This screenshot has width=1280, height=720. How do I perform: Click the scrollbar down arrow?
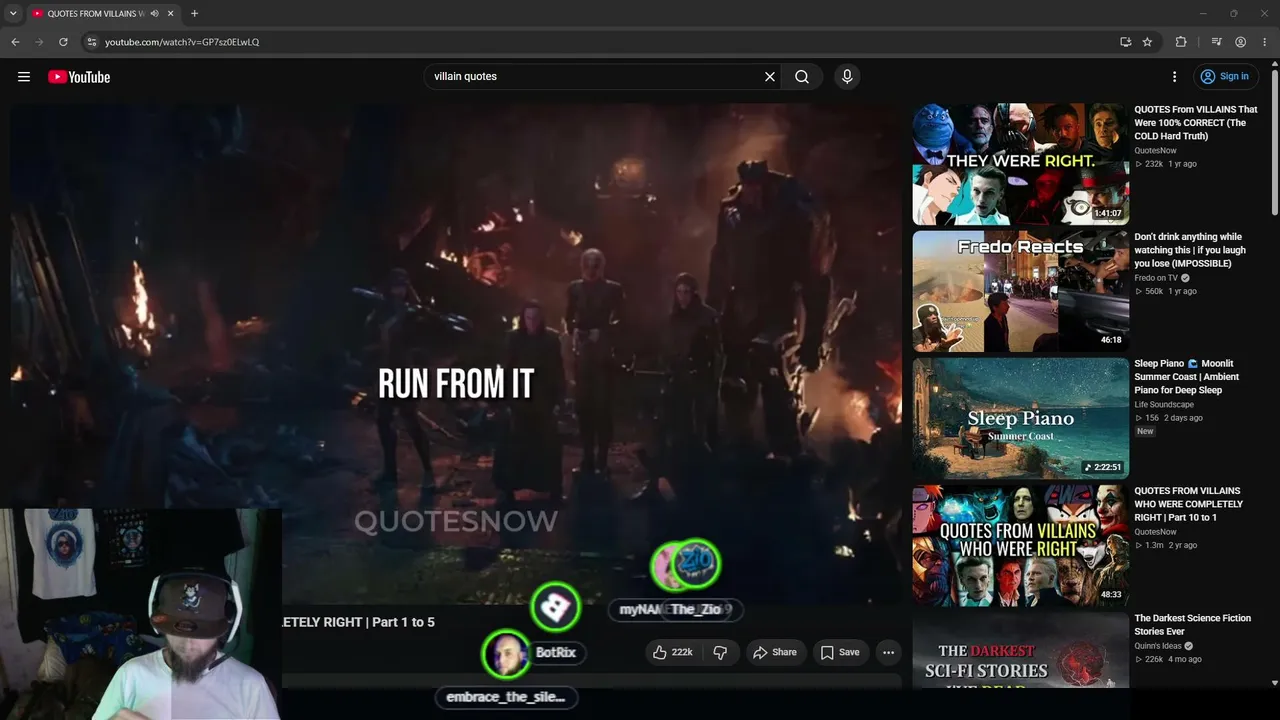coord(1274,683)
